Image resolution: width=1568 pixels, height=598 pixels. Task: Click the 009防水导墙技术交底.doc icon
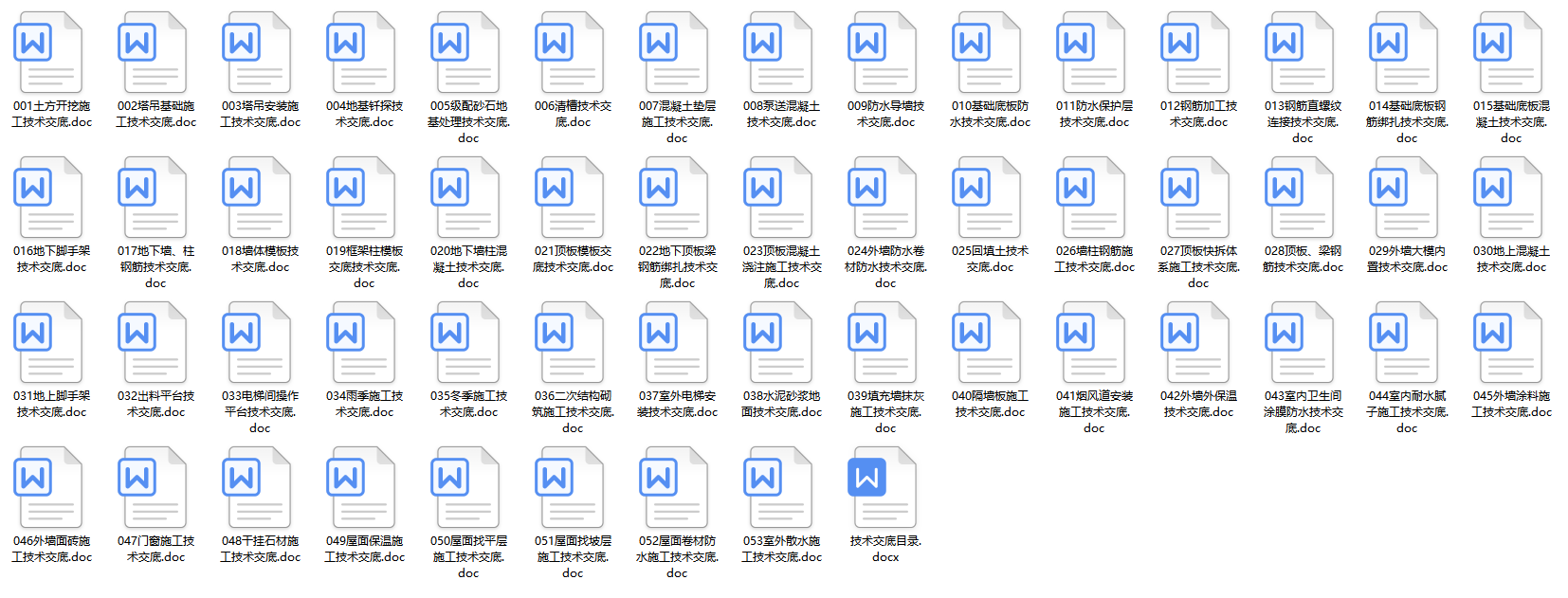pyautogui.click(x=882, y=52)
